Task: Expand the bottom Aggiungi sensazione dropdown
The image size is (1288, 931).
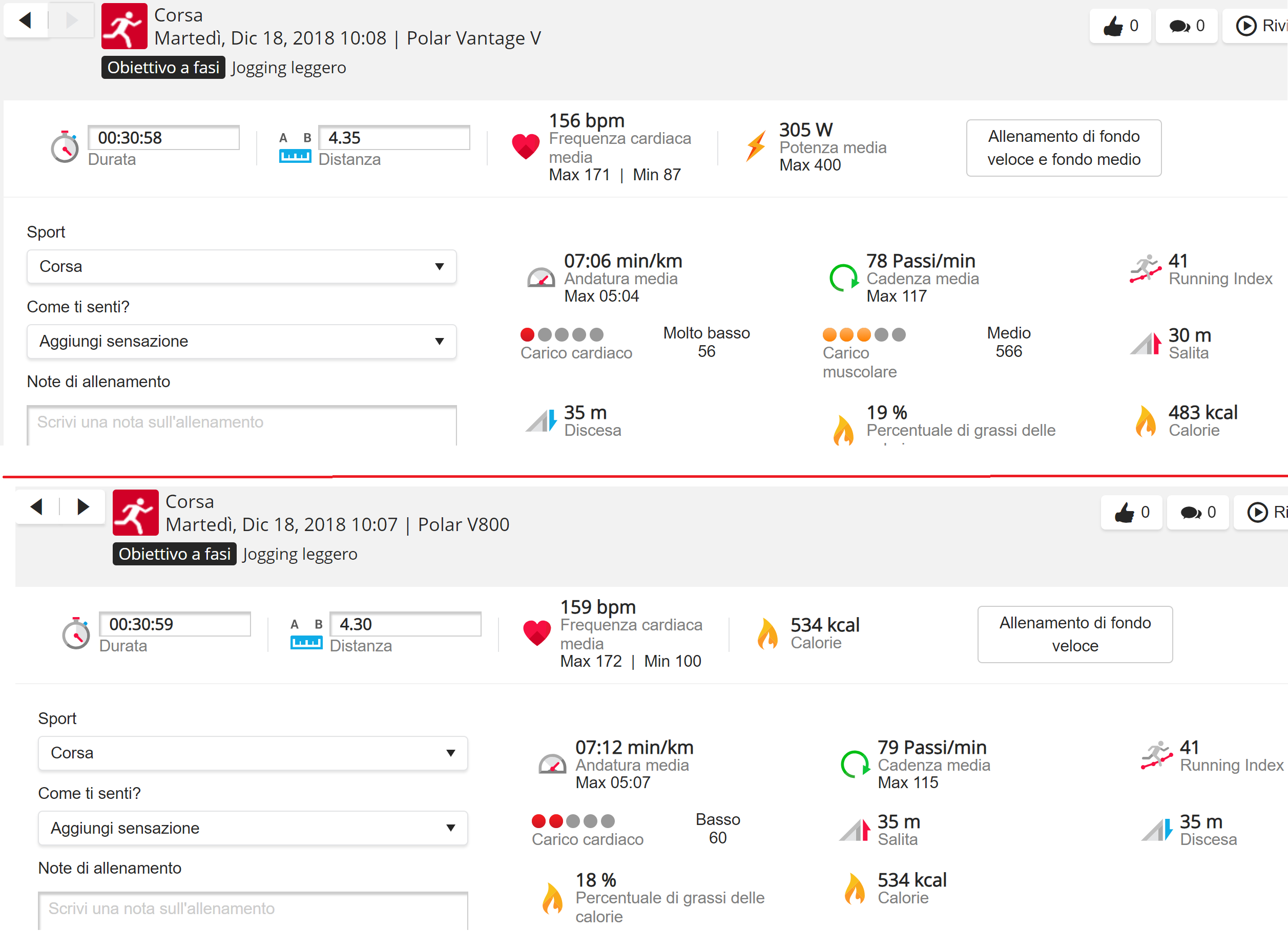Action: (x=253, y=828)
